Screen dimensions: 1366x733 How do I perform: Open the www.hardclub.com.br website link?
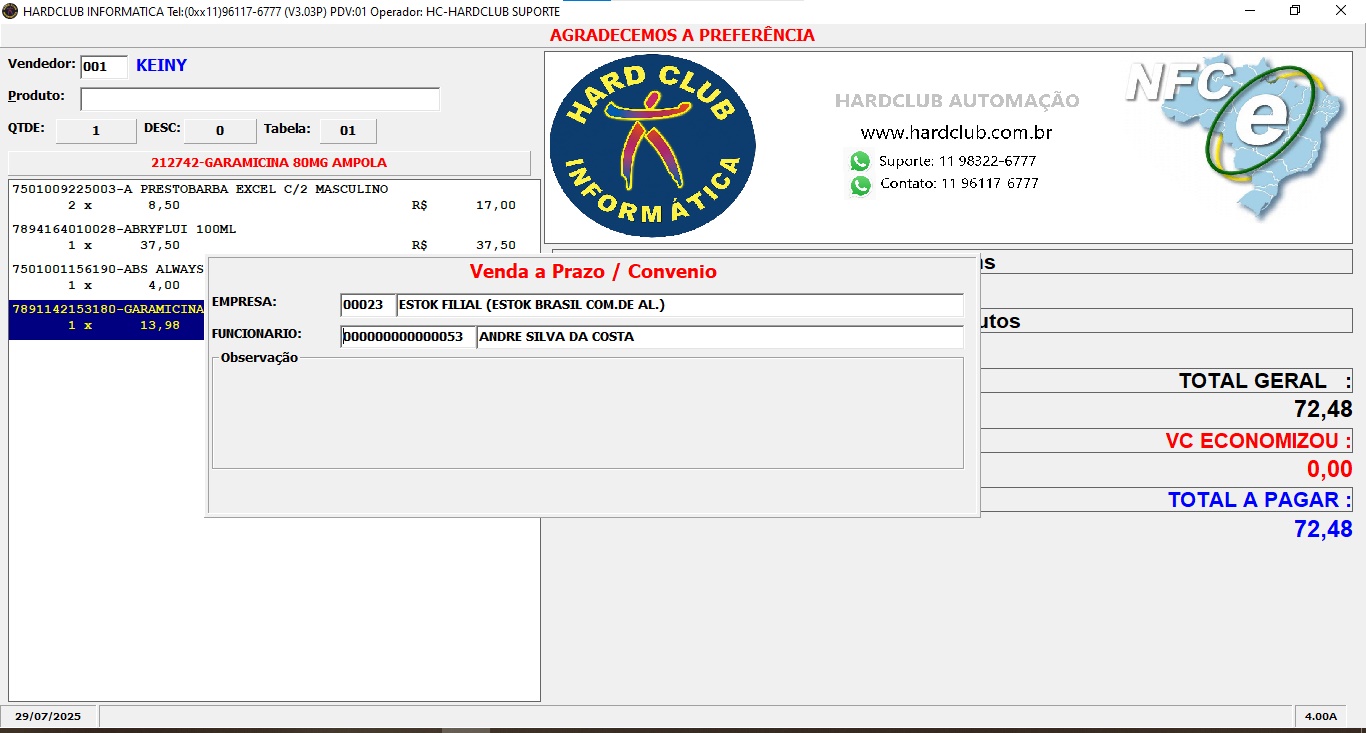click(956, 133)
